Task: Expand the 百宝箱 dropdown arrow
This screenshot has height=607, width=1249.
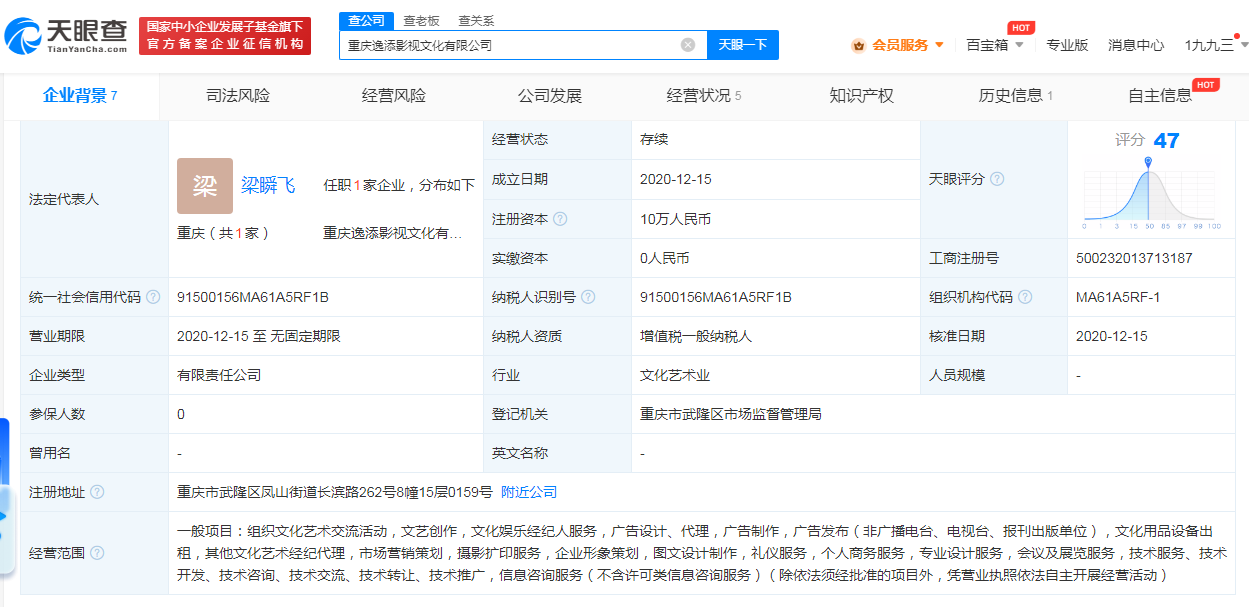Action: tap(1019, 45)
